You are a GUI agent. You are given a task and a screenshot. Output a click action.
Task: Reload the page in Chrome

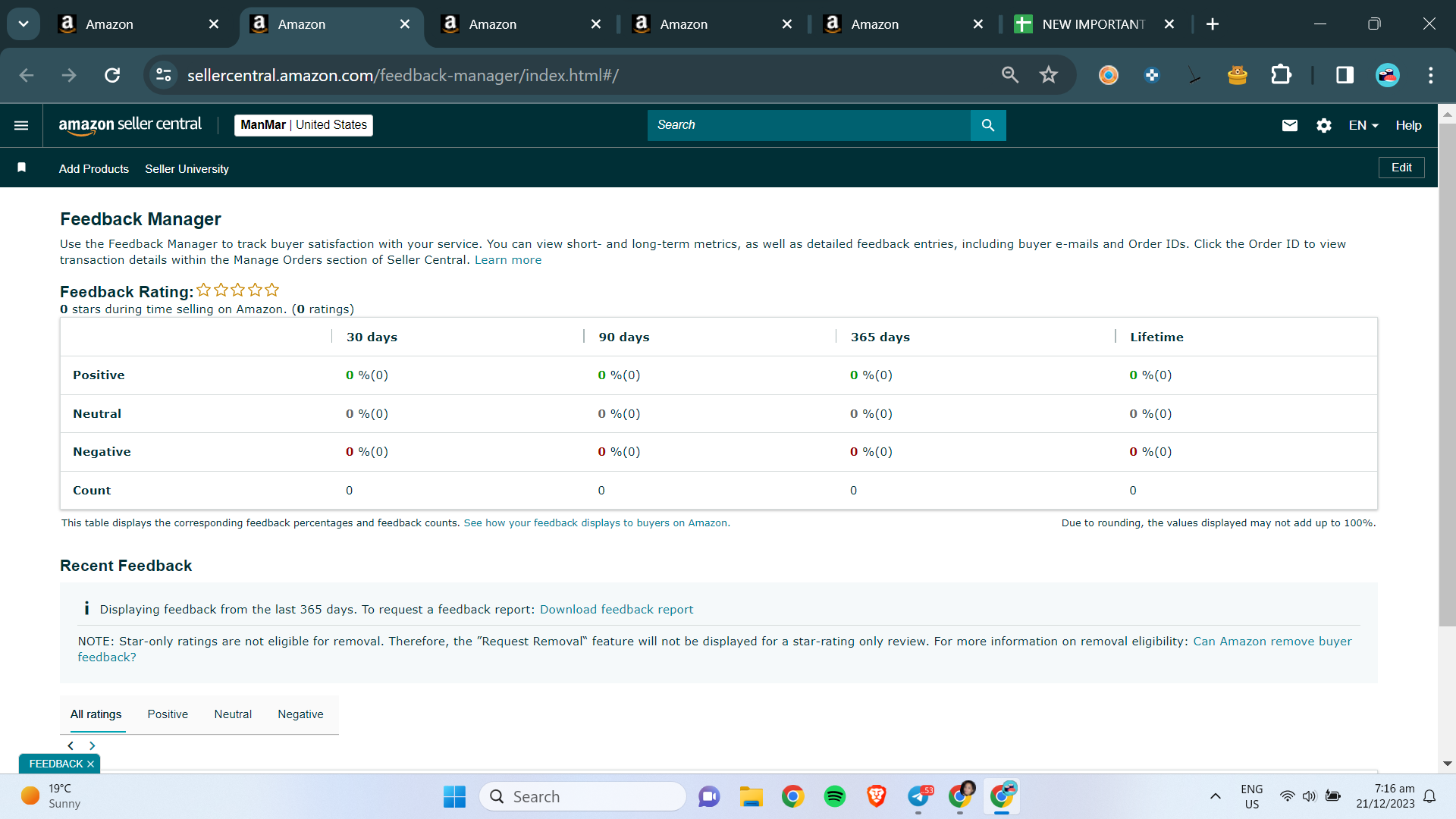tap(112, 75)
